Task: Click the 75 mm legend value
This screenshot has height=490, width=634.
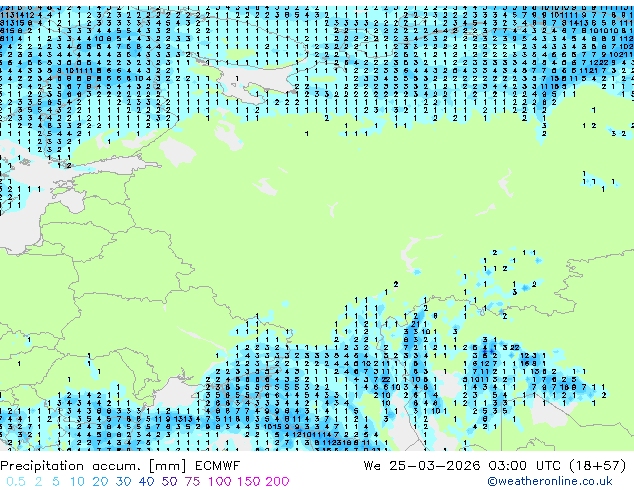Action: tap(192, 482)
